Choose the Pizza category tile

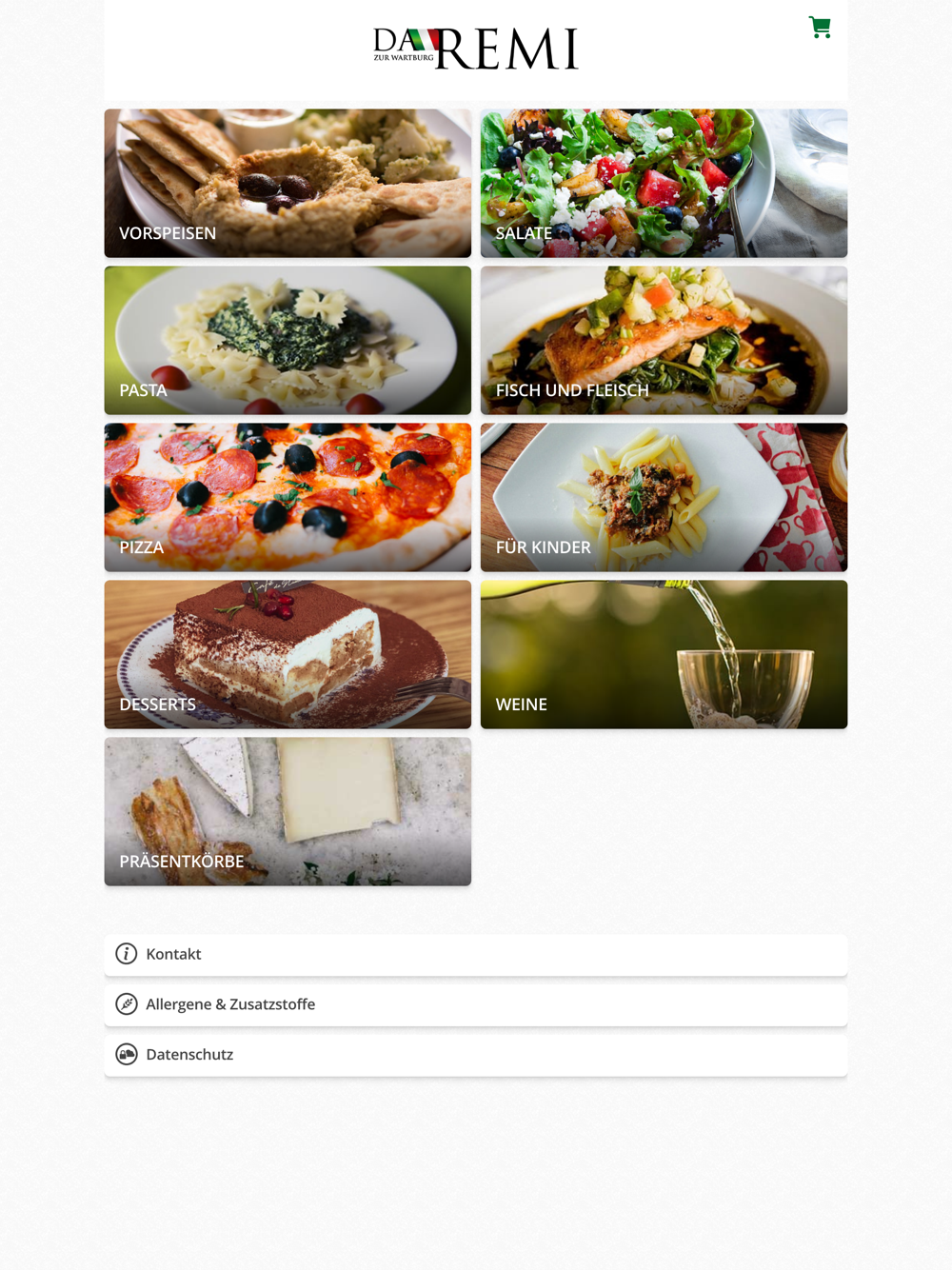point(288,497)
